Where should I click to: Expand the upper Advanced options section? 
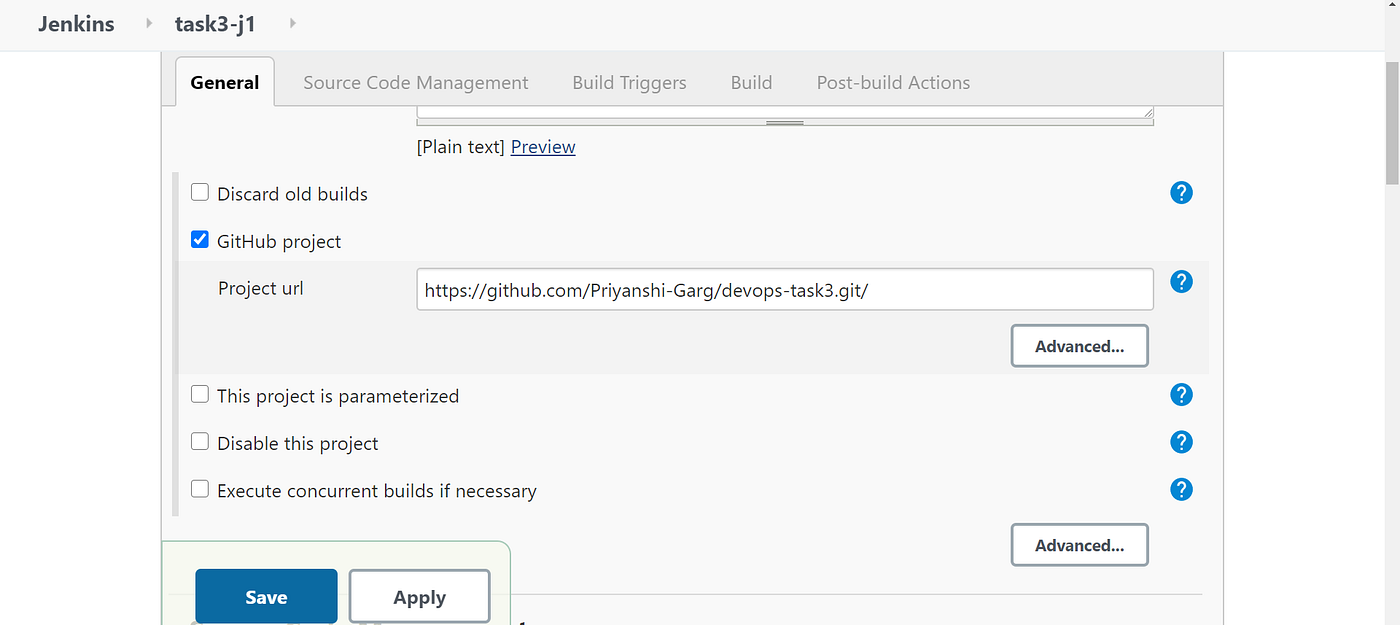(x=1079, y=345)
